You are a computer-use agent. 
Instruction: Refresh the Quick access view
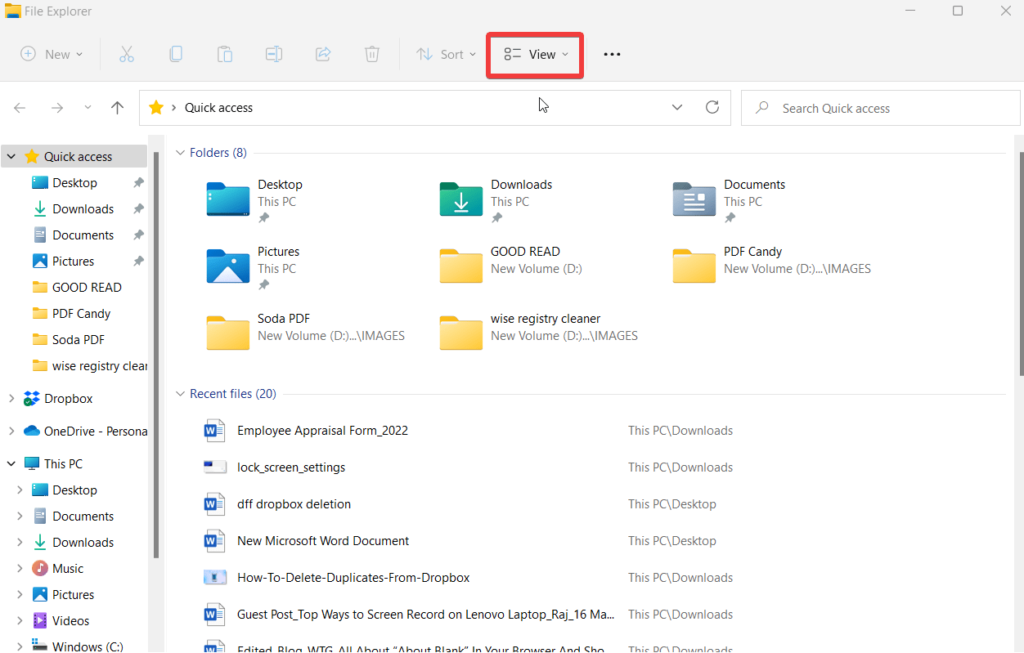tap(712, 107)
